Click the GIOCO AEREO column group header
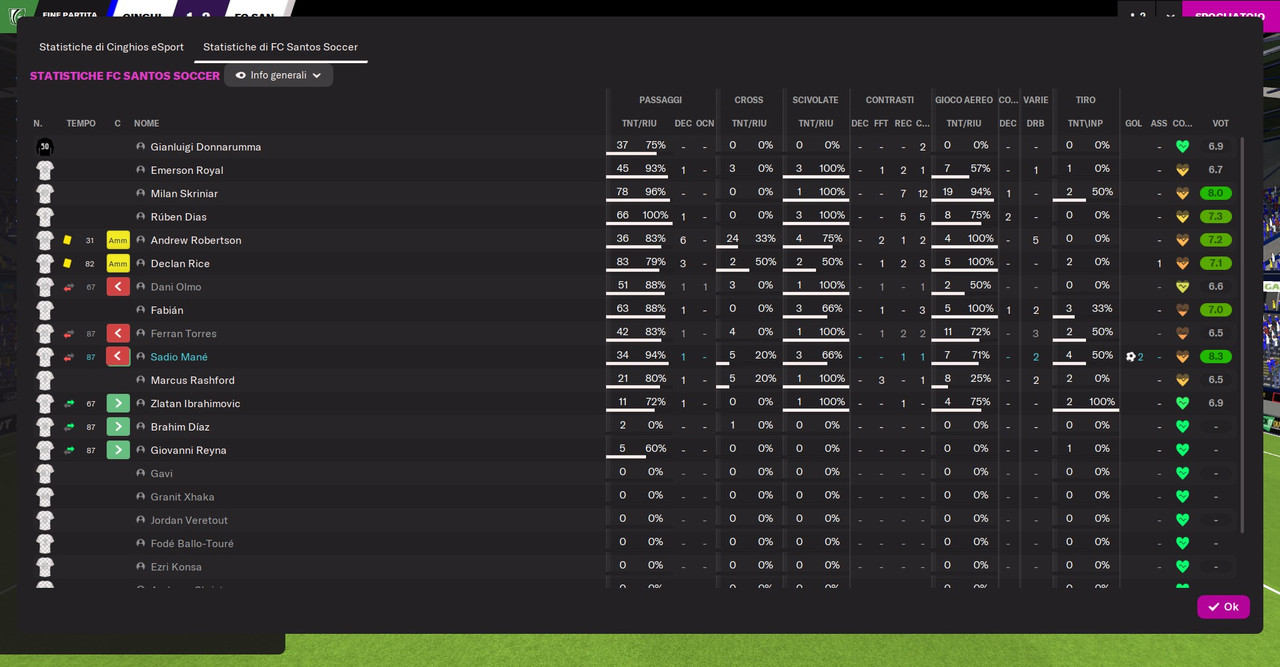The height and width of the screenshot is (667, 1280). [964, 100]
